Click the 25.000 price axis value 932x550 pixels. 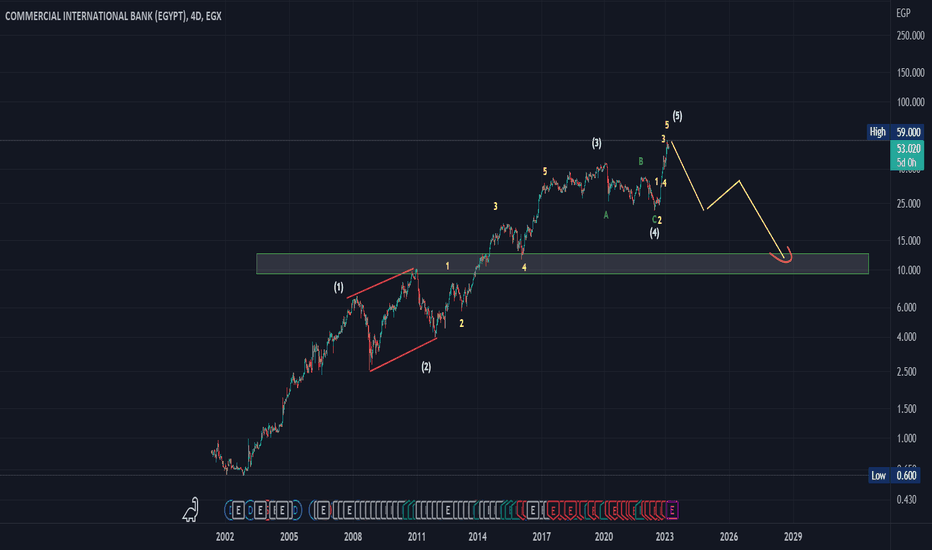[x=908, y=204]
